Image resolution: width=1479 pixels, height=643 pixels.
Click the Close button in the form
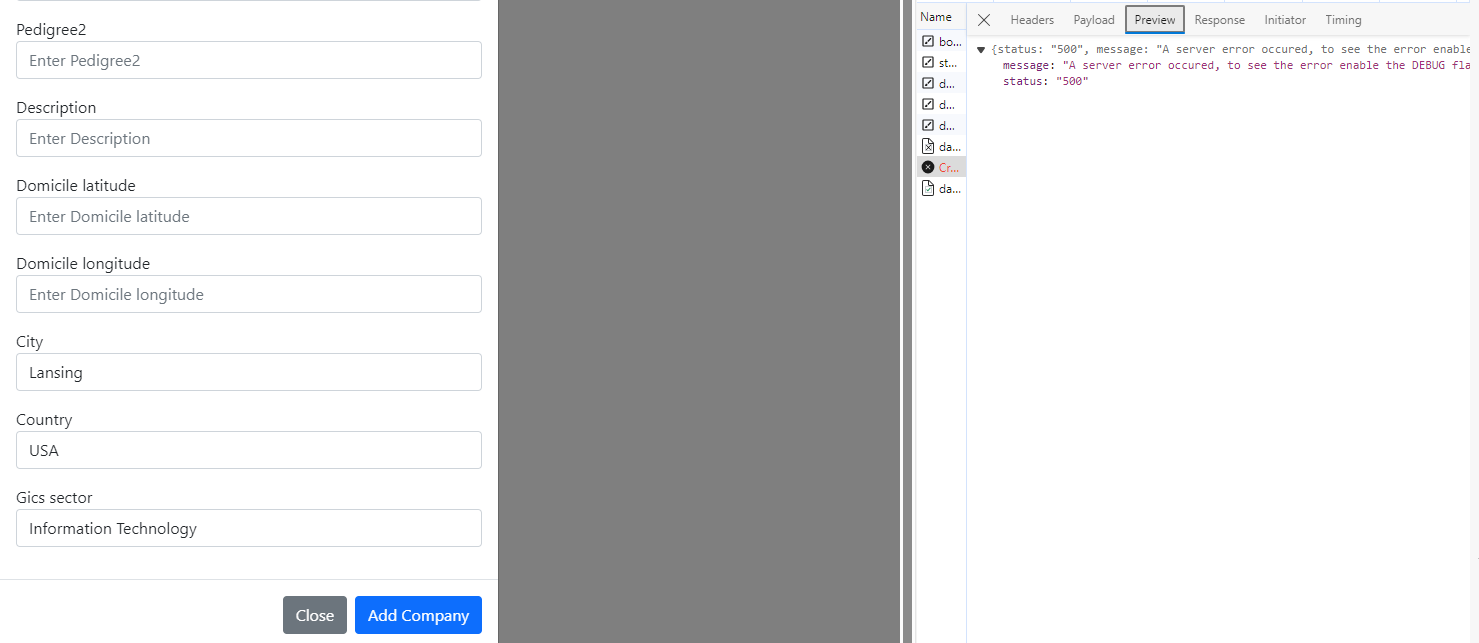point(315,615)
